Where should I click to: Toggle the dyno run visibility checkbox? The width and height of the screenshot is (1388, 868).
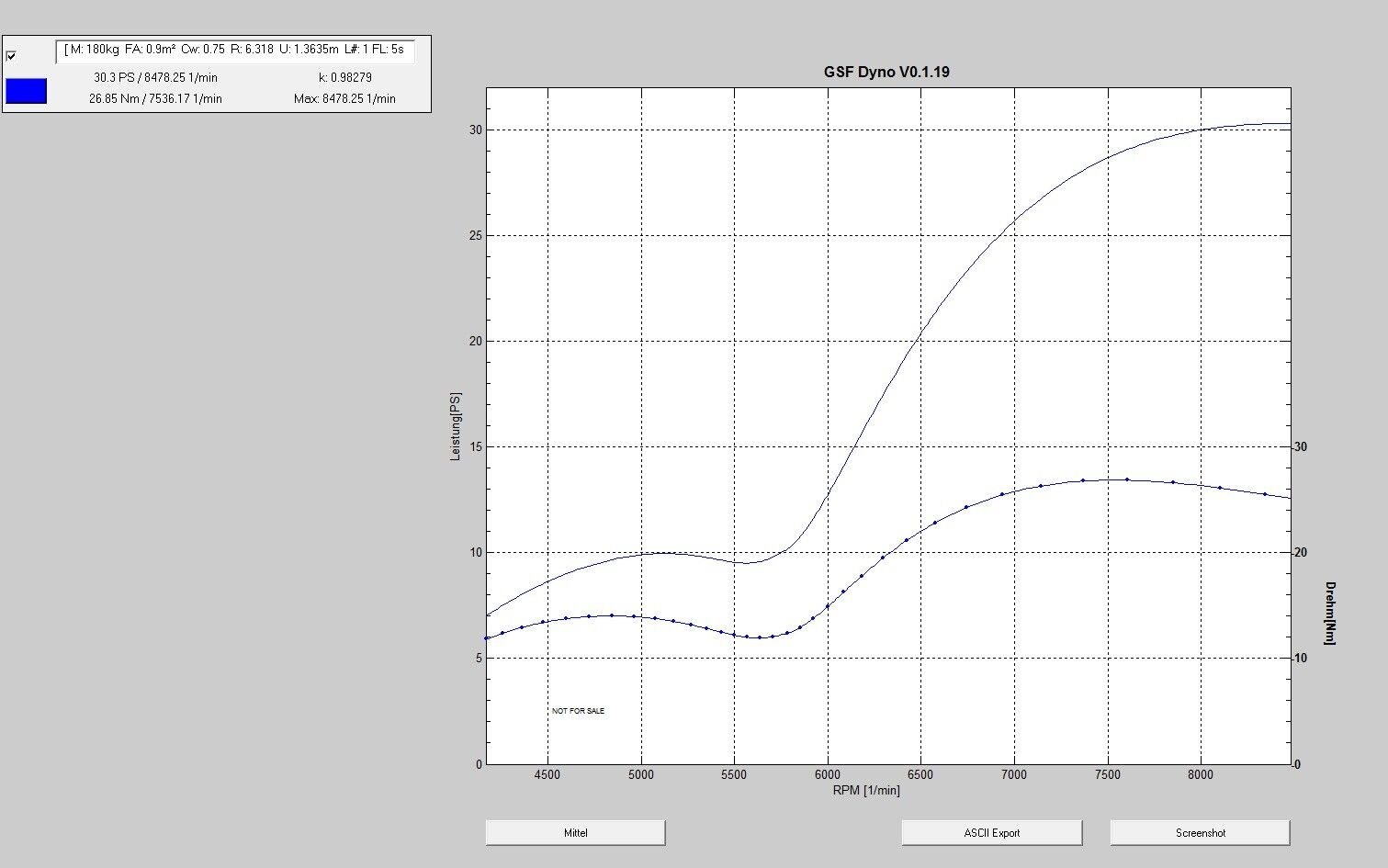(11, 56)
